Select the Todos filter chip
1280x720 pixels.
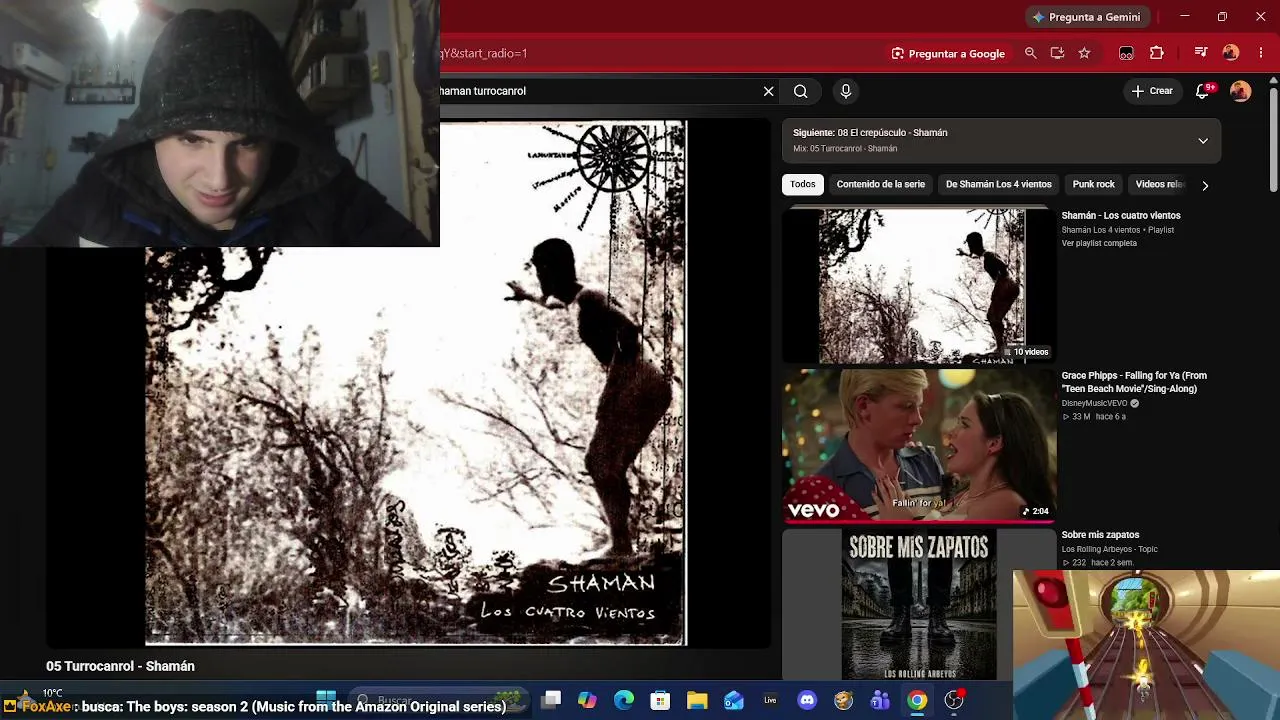tap(803, 184)
